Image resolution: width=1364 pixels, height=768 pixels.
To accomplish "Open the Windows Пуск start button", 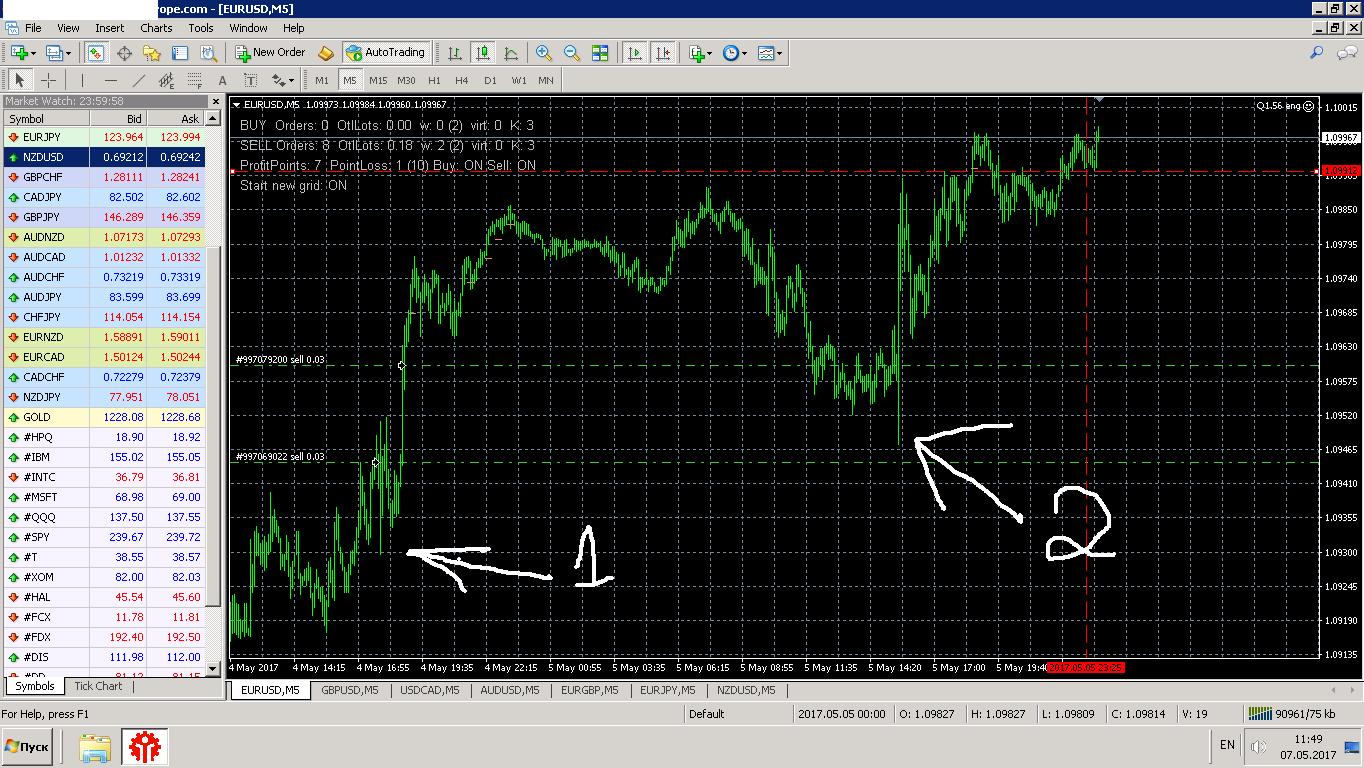I will pos(27,747).
